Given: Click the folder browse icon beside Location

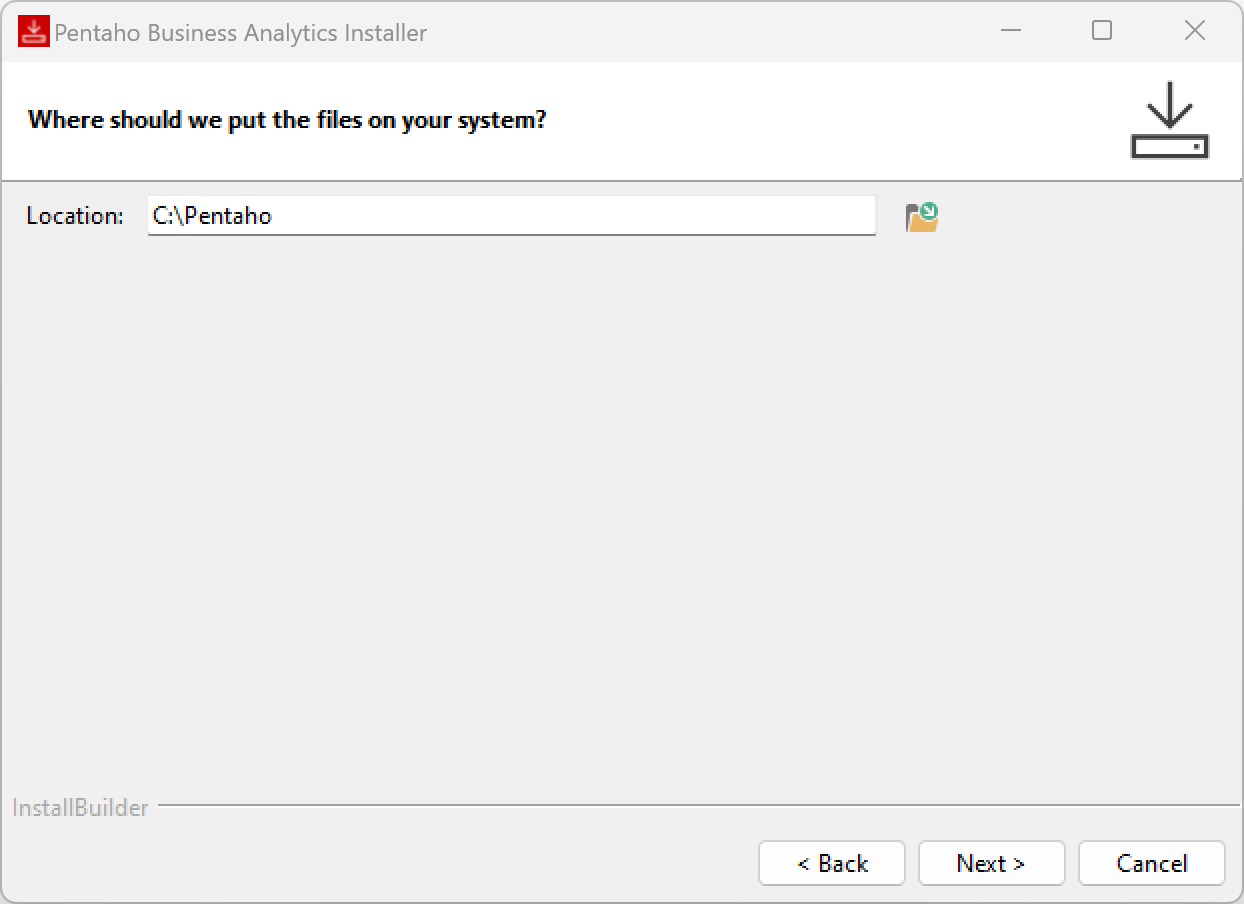Looking at the screenshot, I should 921,217.
